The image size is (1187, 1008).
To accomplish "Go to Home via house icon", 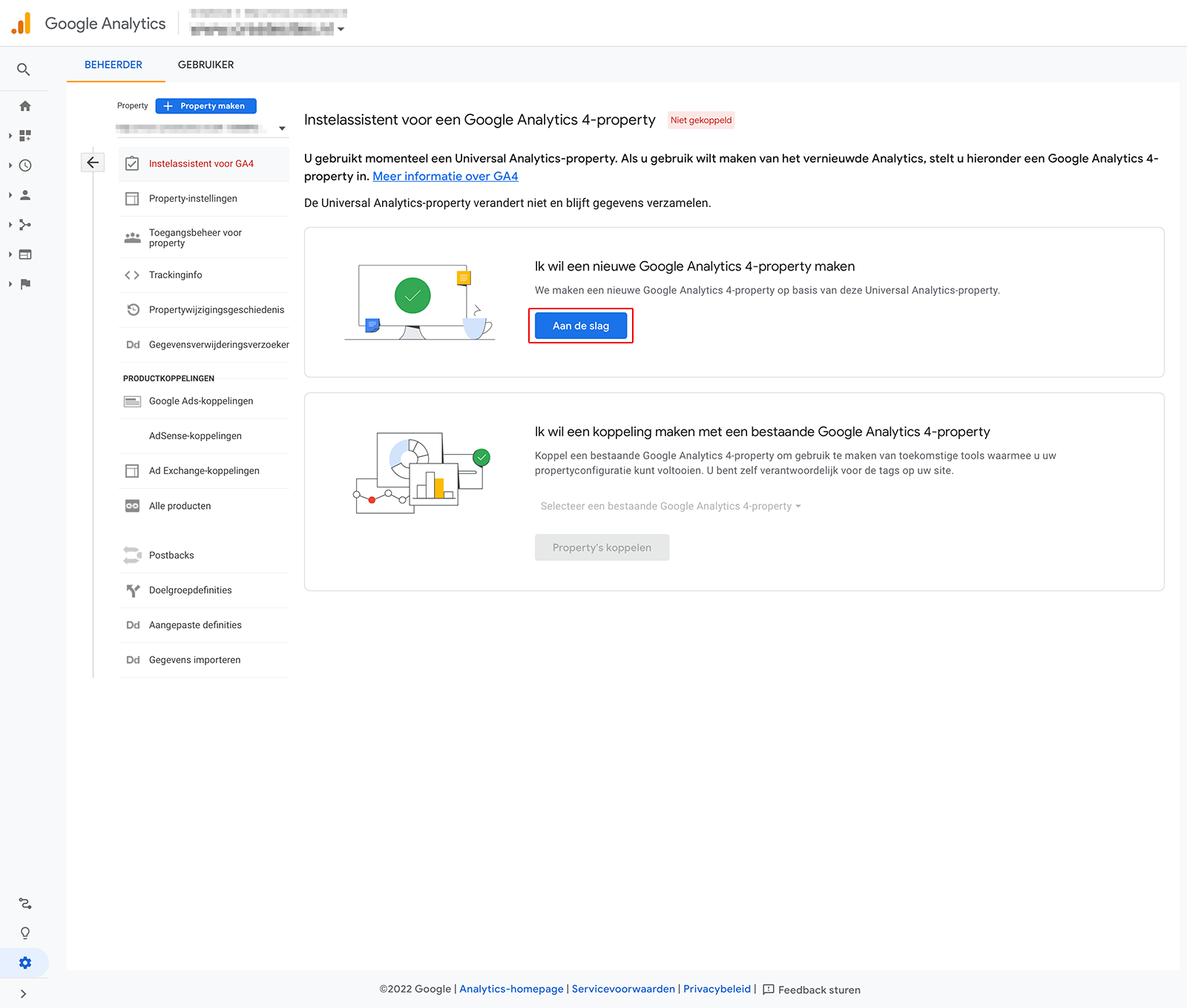I will pos(25,106).
